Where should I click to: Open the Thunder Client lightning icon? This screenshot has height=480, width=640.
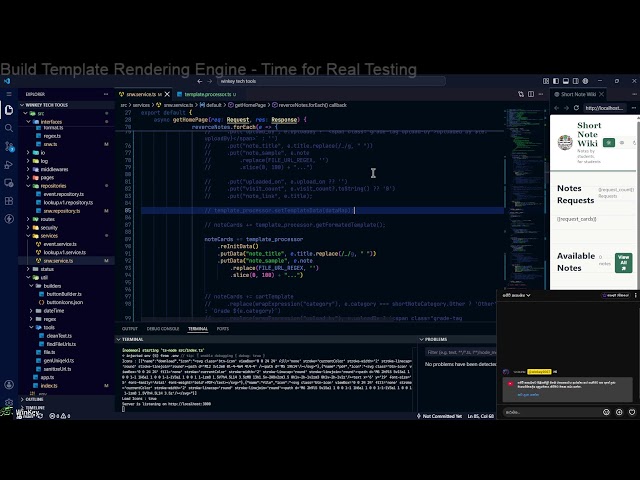pos(9,219)
